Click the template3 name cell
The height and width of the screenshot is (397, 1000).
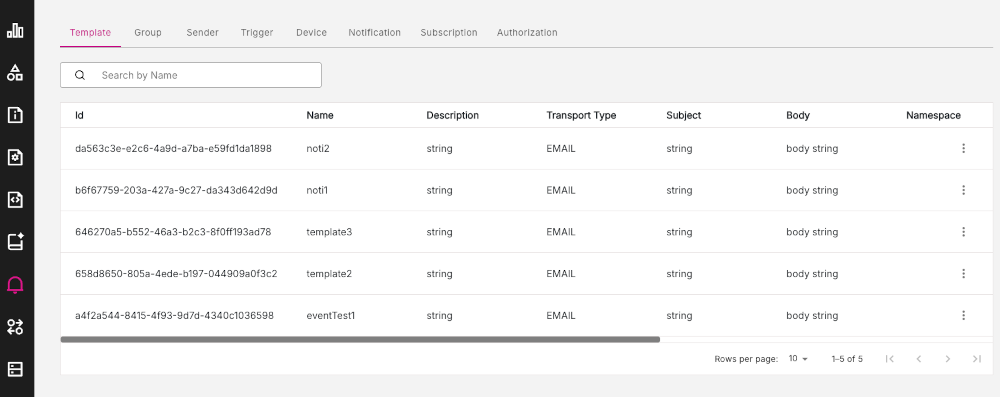[x=329, y=232]
